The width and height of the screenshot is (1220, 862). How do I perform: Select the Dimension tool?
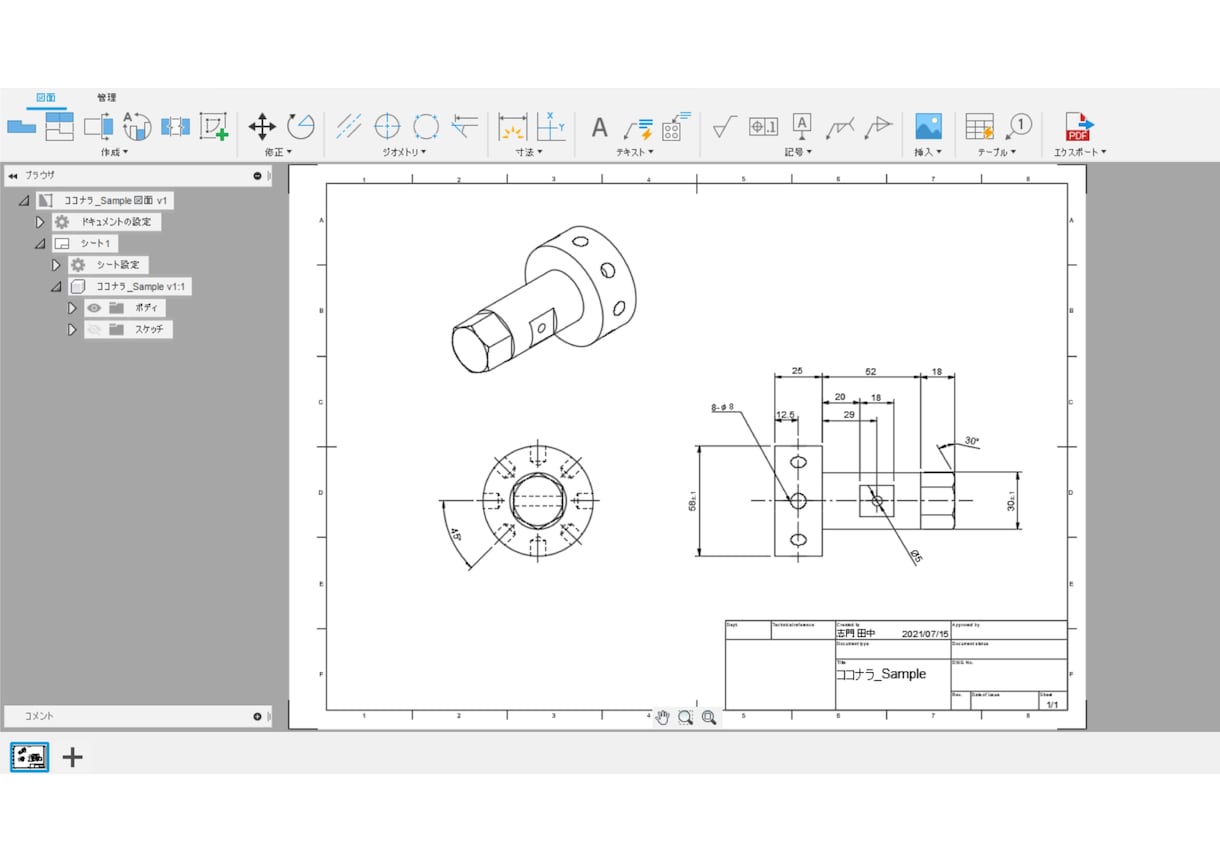(513, 126)
